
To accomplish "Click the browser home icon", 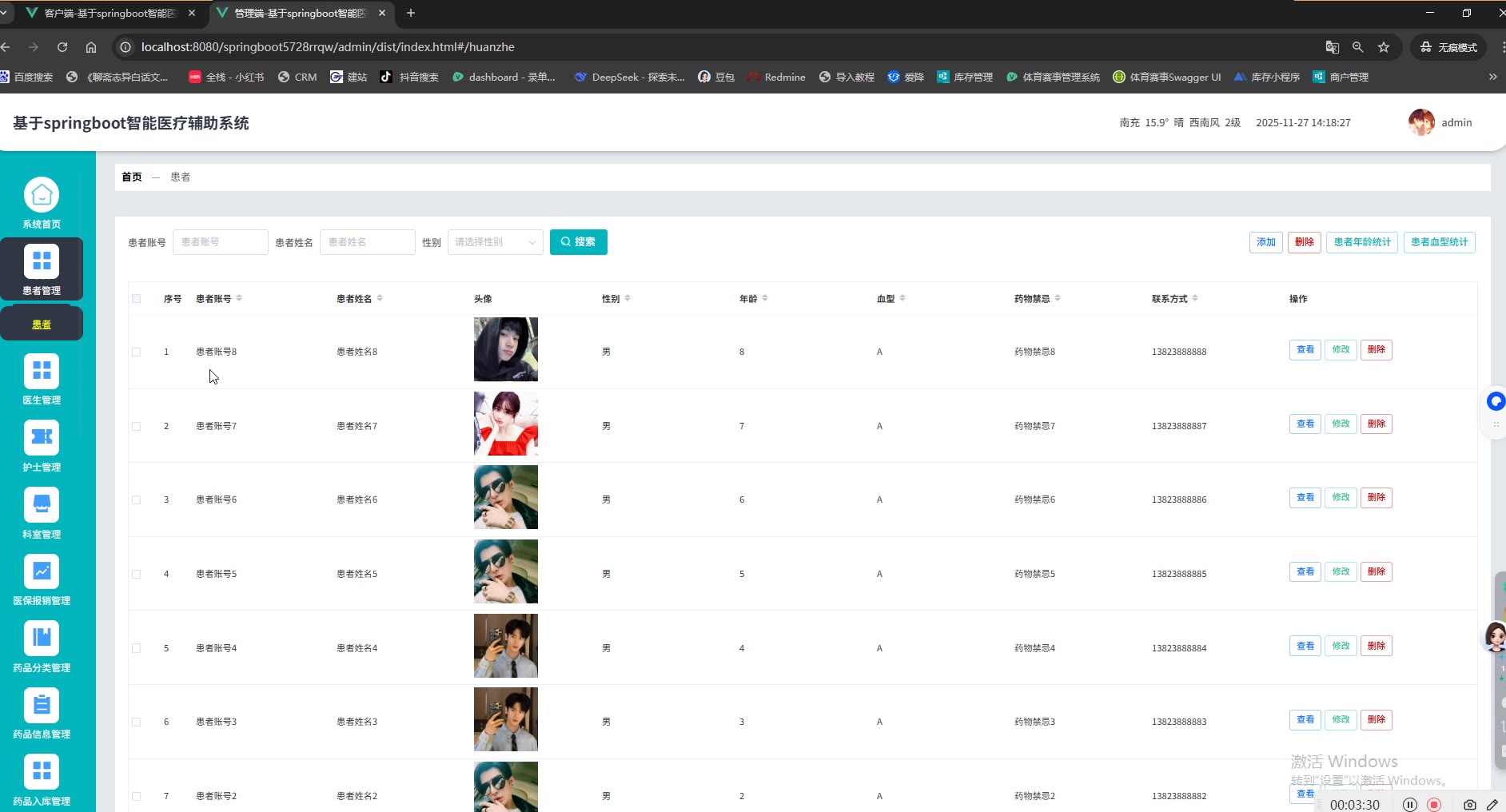I will pos(91,47).
